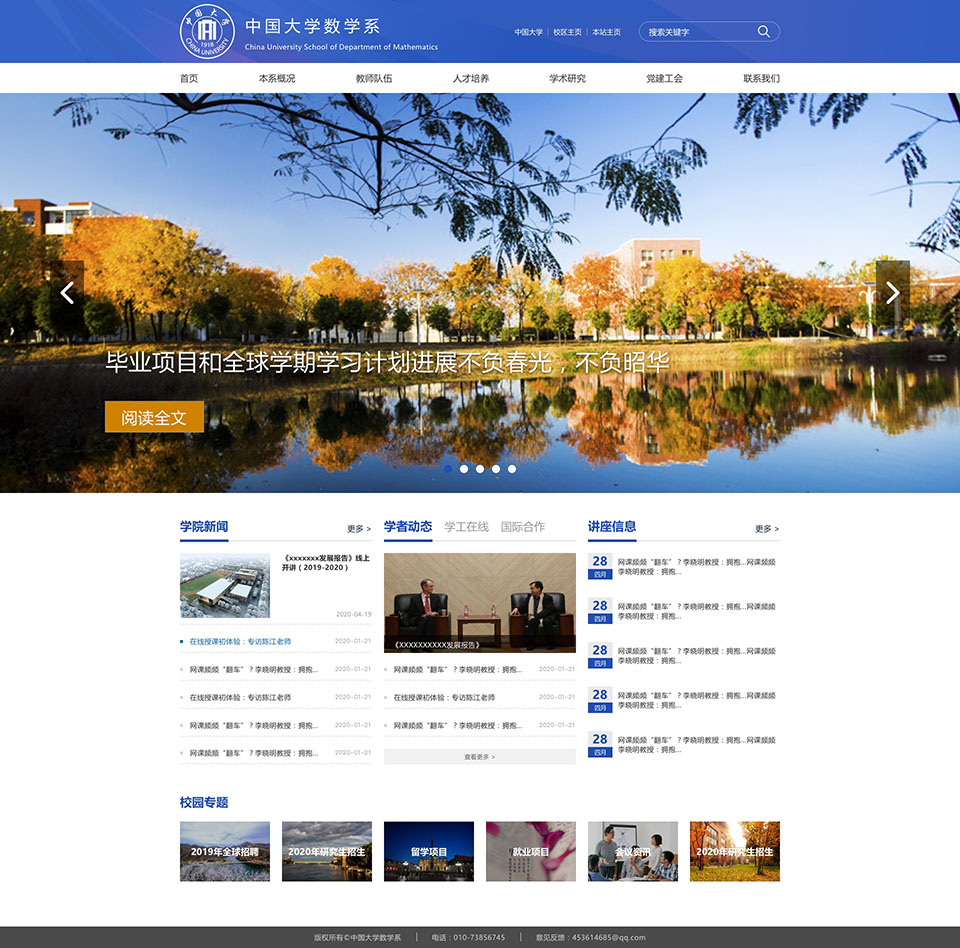Click the 搜索关键字 search input field

695,32
